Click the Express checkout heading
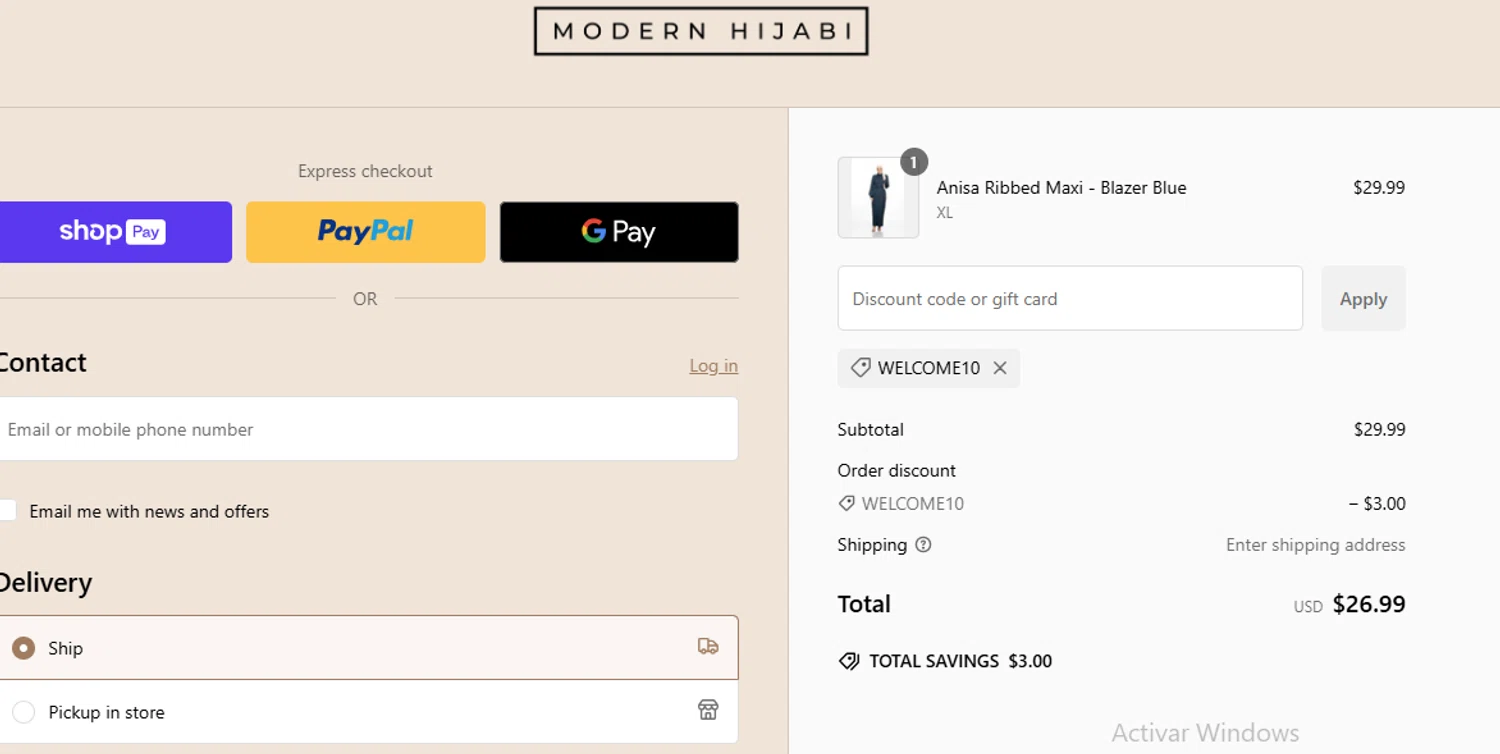Viewport: 1500px width, 754px height. [x=365, y=171]
